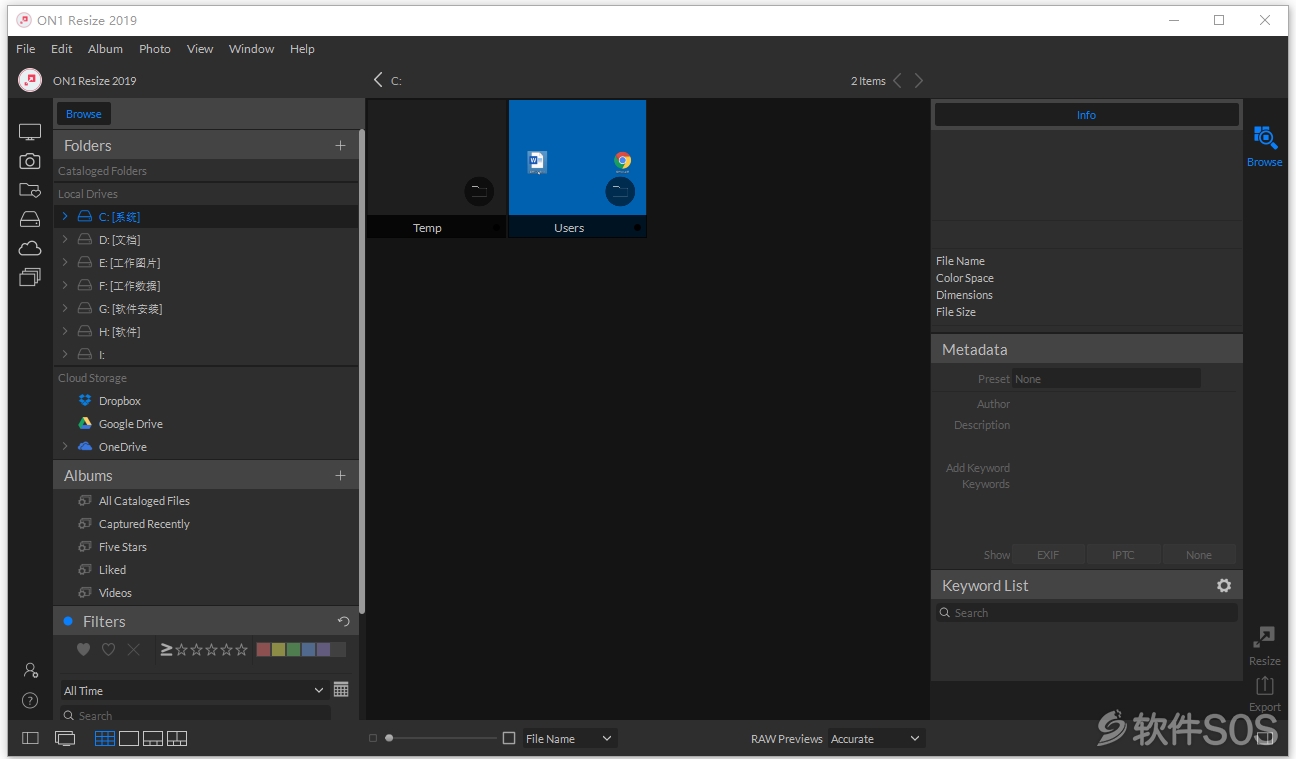The height and width of the screenshot is (759, 1296).
Task: Open Keyword List gear settings
Action: 1224,586
